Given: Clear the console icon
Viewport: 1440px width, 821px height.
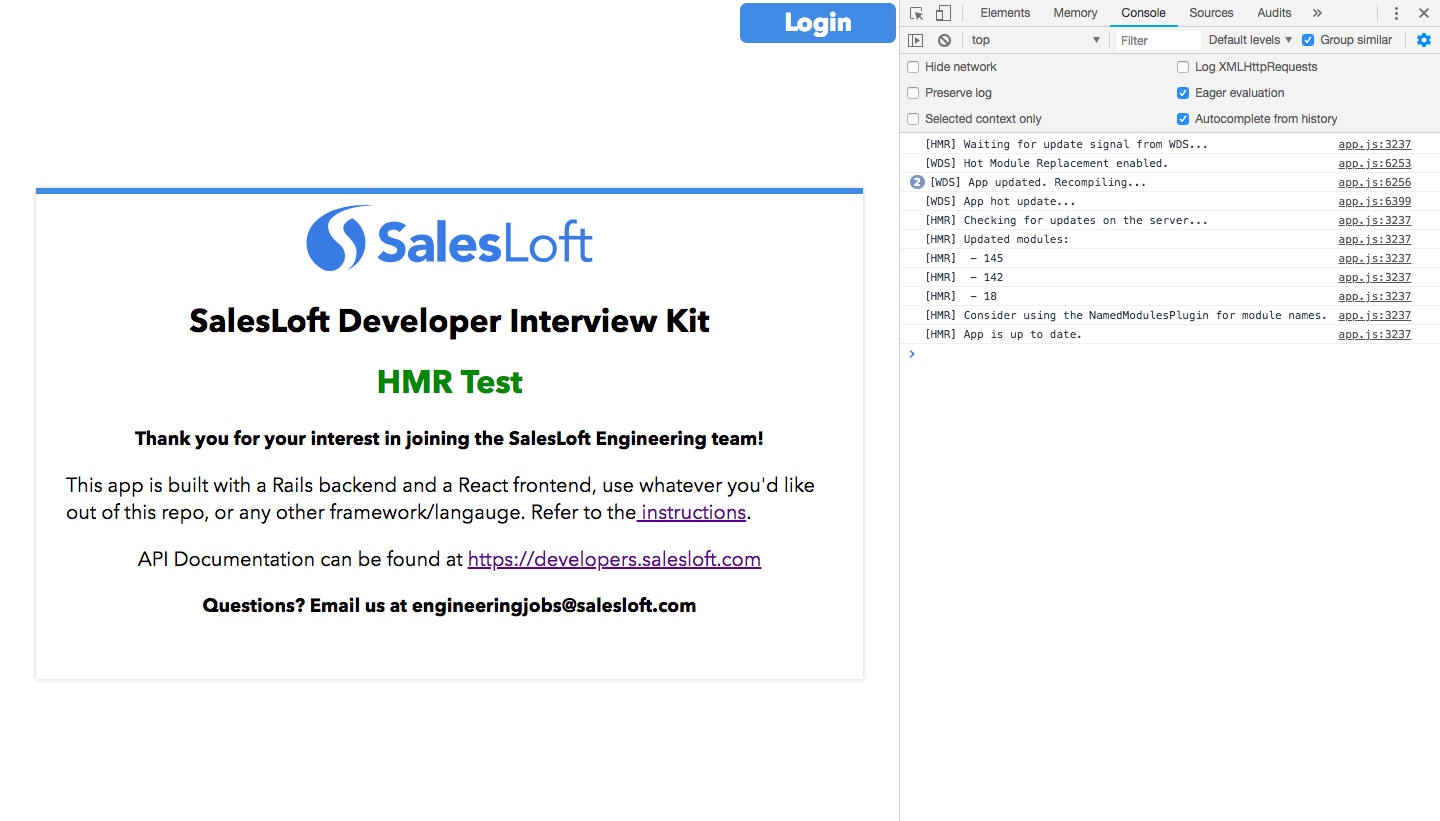Looking at the screenshot, I should click(x=944, y=40).
